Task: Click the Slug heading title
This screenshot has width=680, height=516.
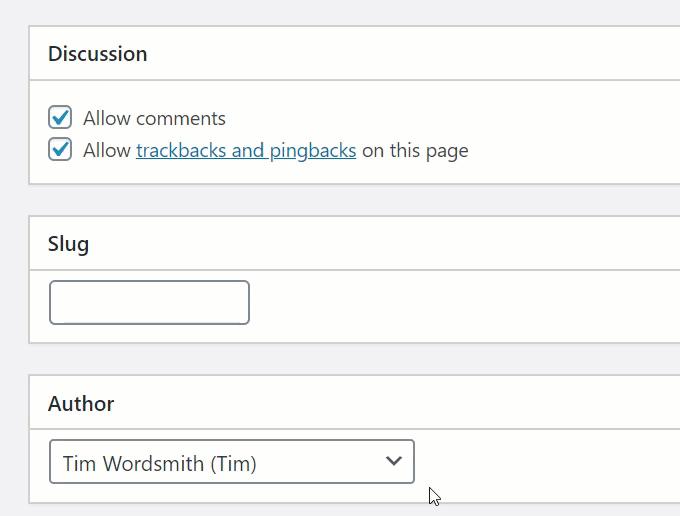Action: click(69, 244)
